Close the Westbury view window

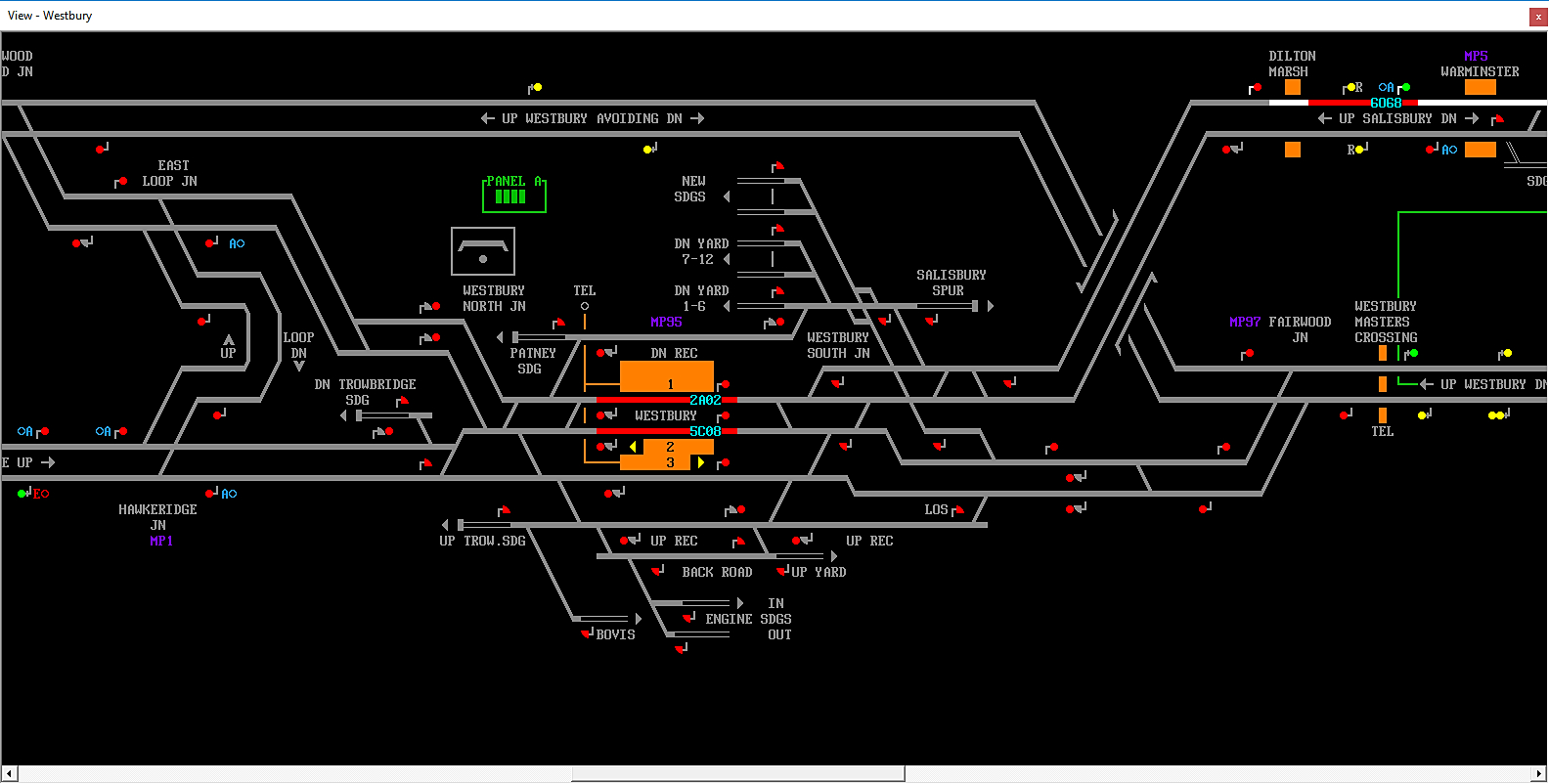tap(1537, 16)
